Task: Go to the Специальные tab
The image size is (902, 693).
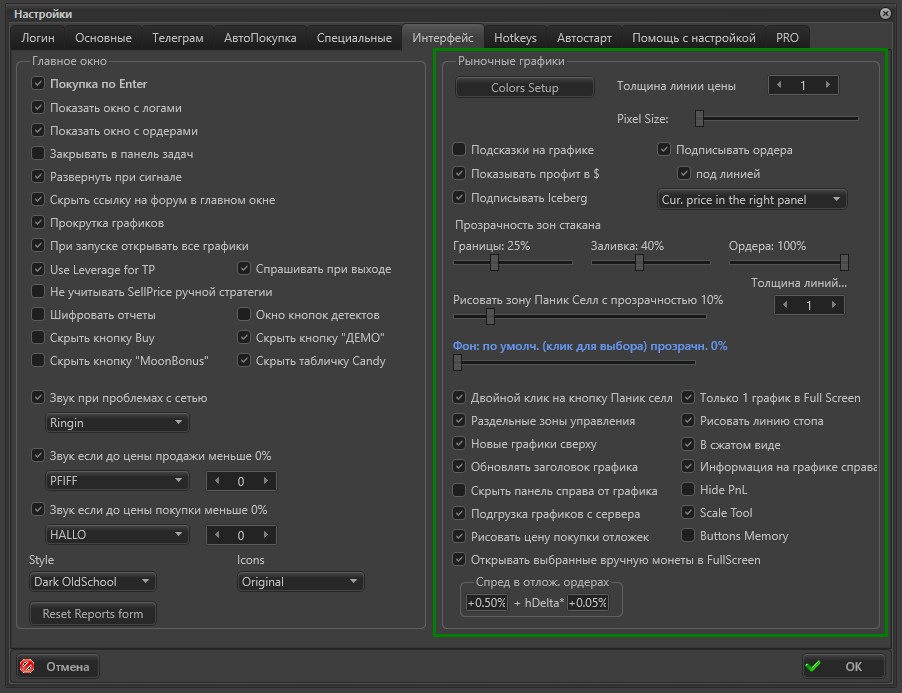Action: tap(354, 38)
